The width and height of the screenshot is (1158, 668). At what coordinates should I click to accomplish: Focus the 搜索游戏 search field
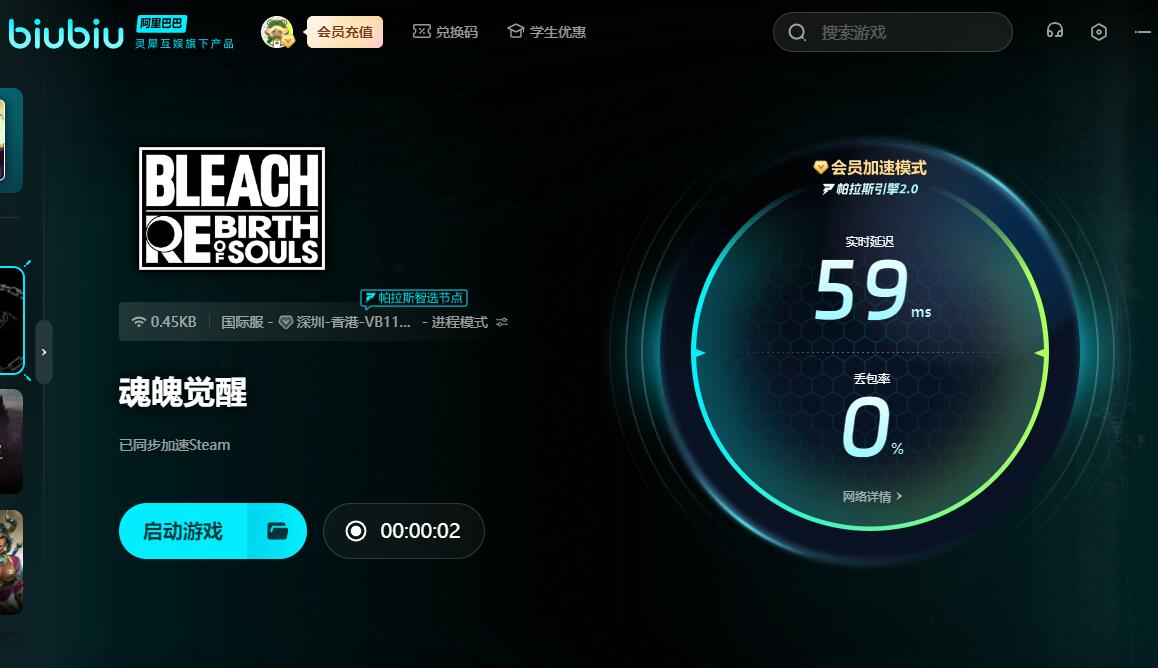[893, 32]
